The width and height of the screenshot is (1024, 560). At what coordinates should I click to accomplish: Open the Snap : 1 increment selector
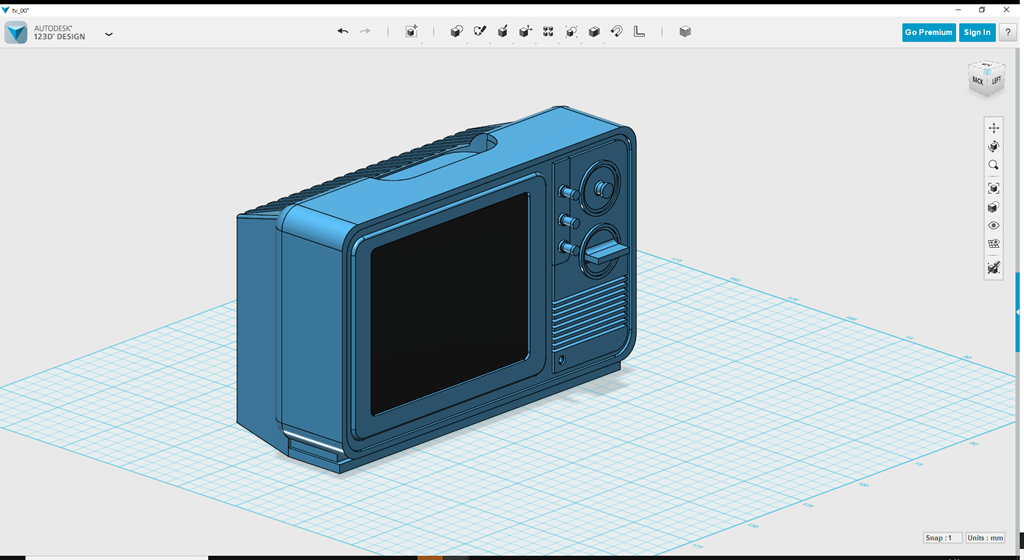(943, 538)
